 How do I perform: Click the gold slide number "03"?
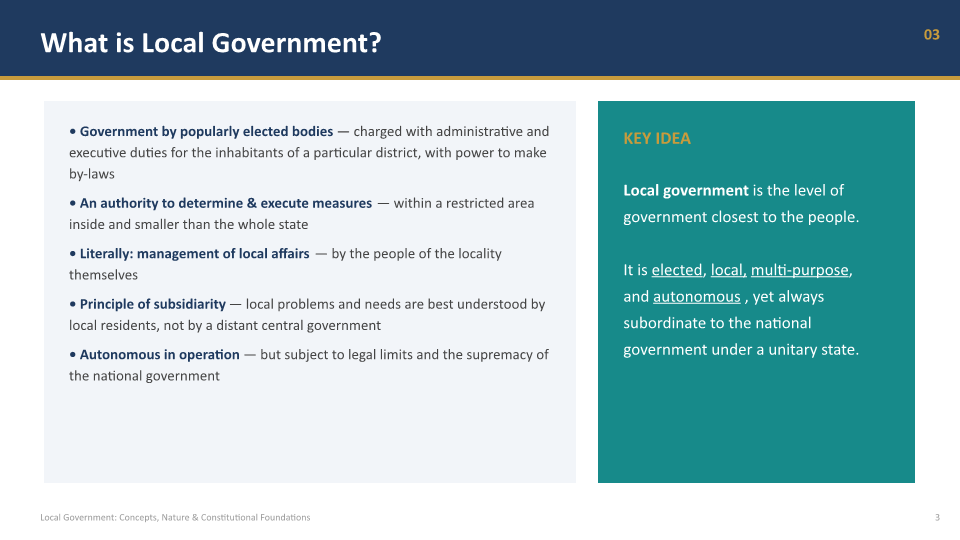tap(931, 35)
